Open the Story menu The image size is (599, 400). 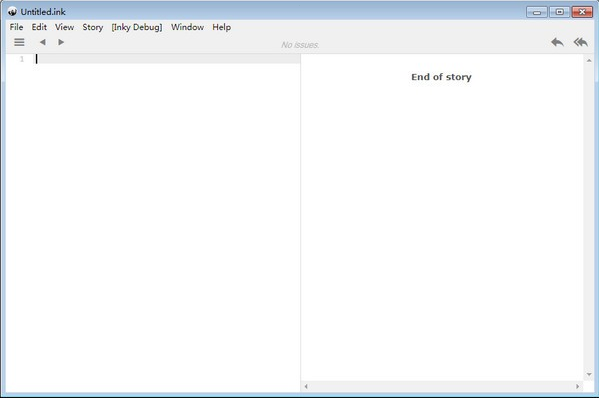(x=93, y=27)
